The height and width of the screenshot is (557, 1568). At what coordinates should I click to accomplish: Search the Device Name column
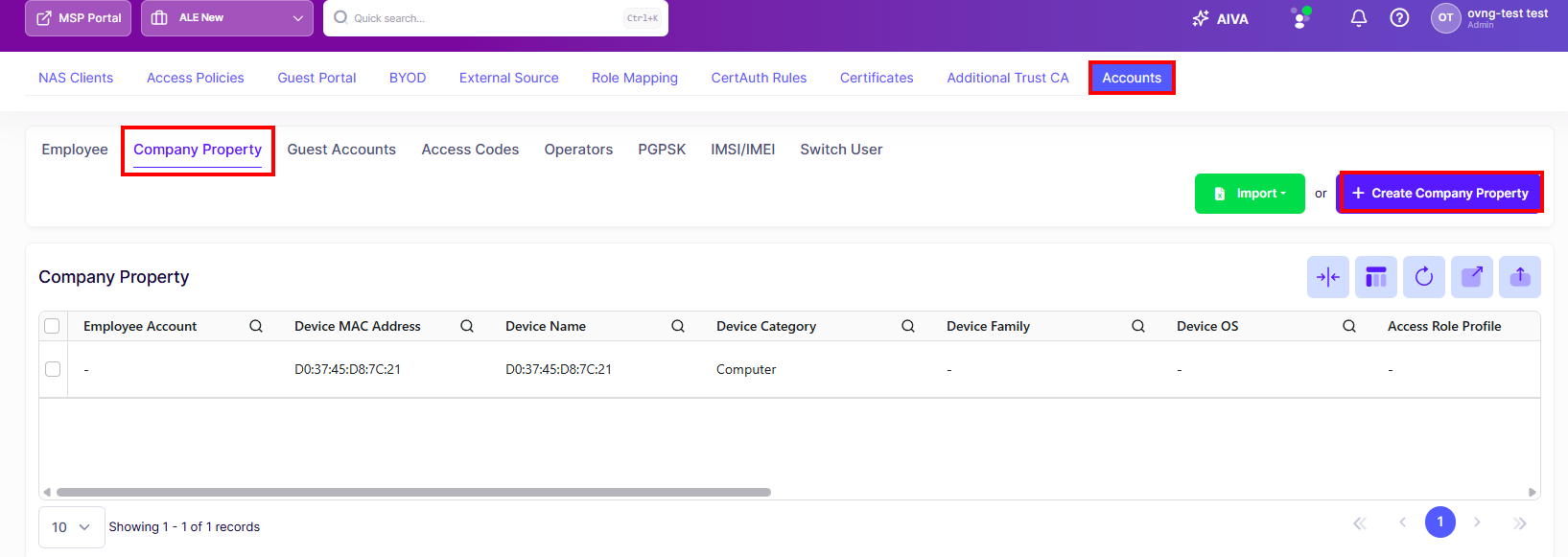[678, 326]
